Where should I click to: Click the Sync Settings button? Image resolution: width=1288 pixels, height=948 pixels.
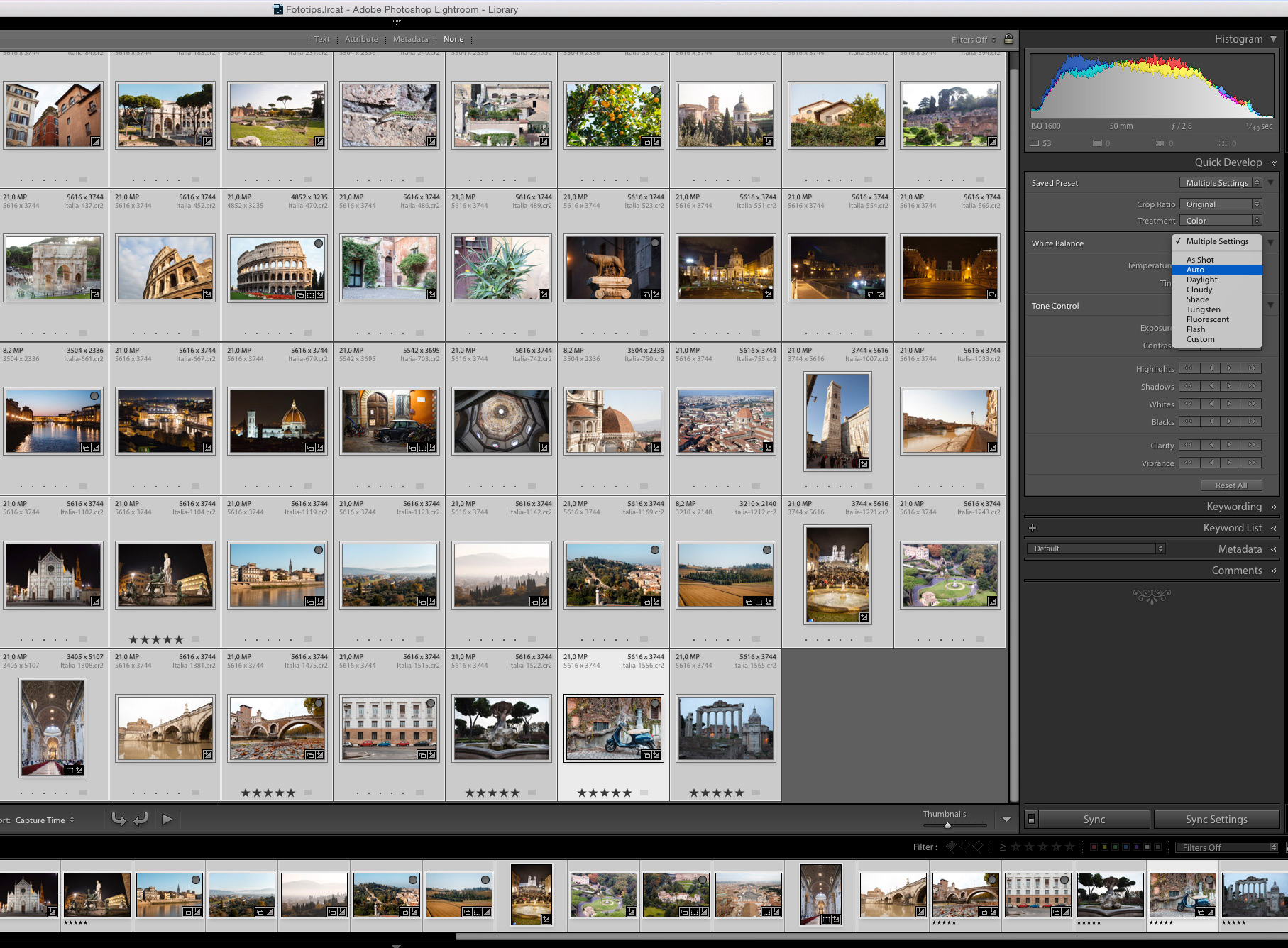(x=1216, y=820)
